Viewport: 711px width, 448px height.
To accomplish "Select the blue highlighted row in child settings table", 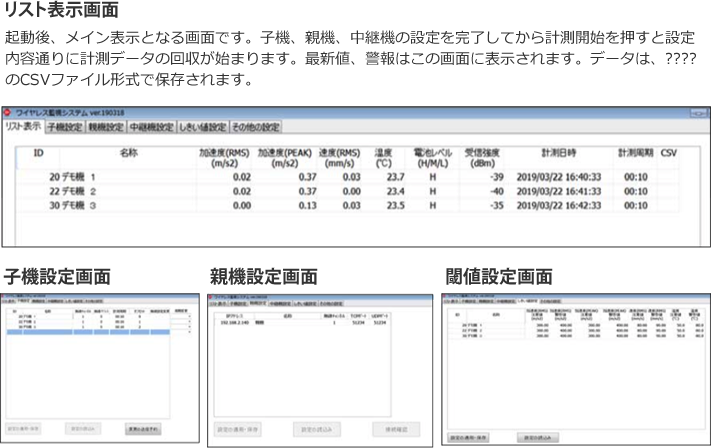I will [x=88, y=332].
